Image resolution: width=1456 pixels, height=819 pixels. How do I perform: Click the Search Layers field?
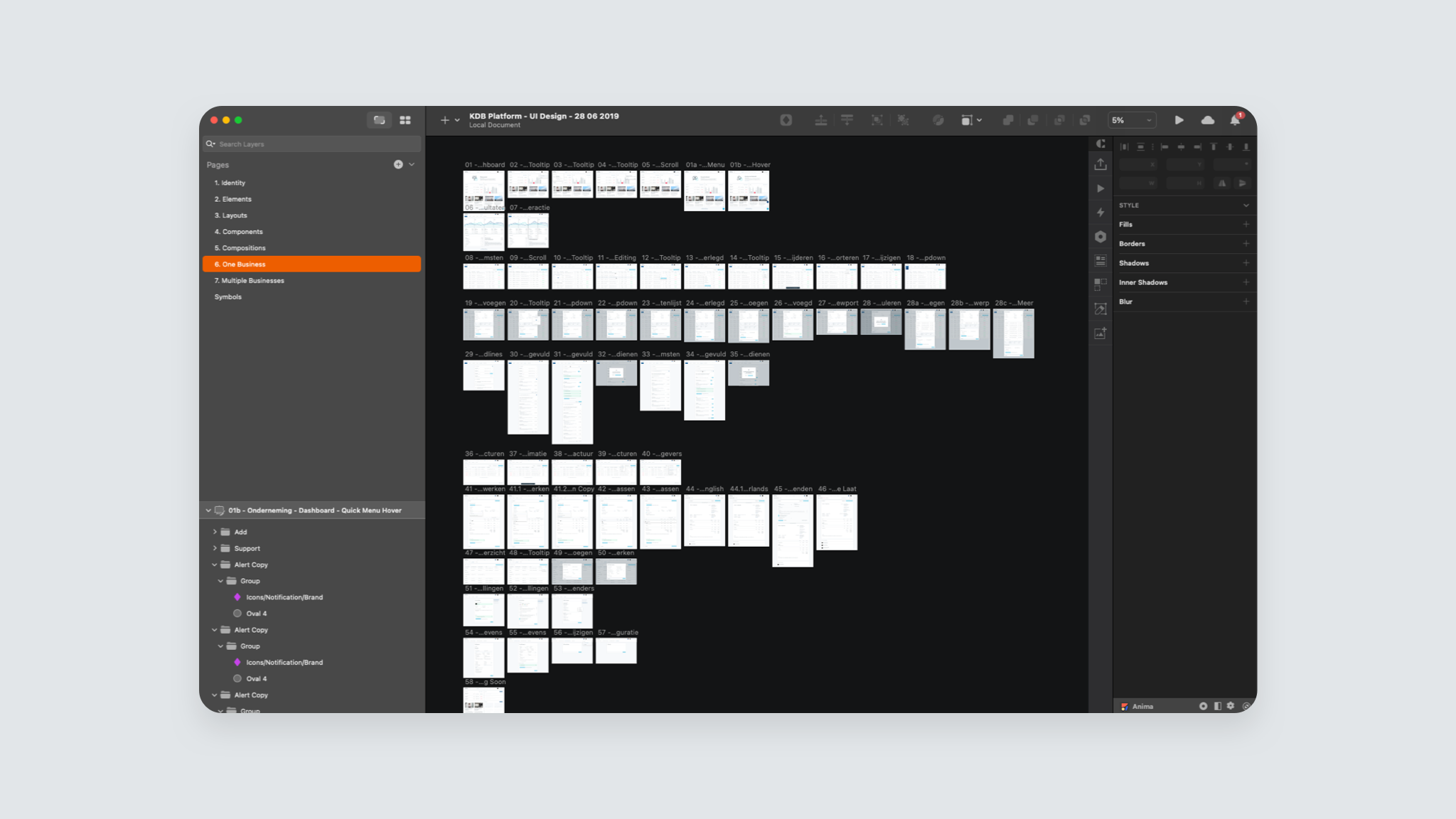312,144
